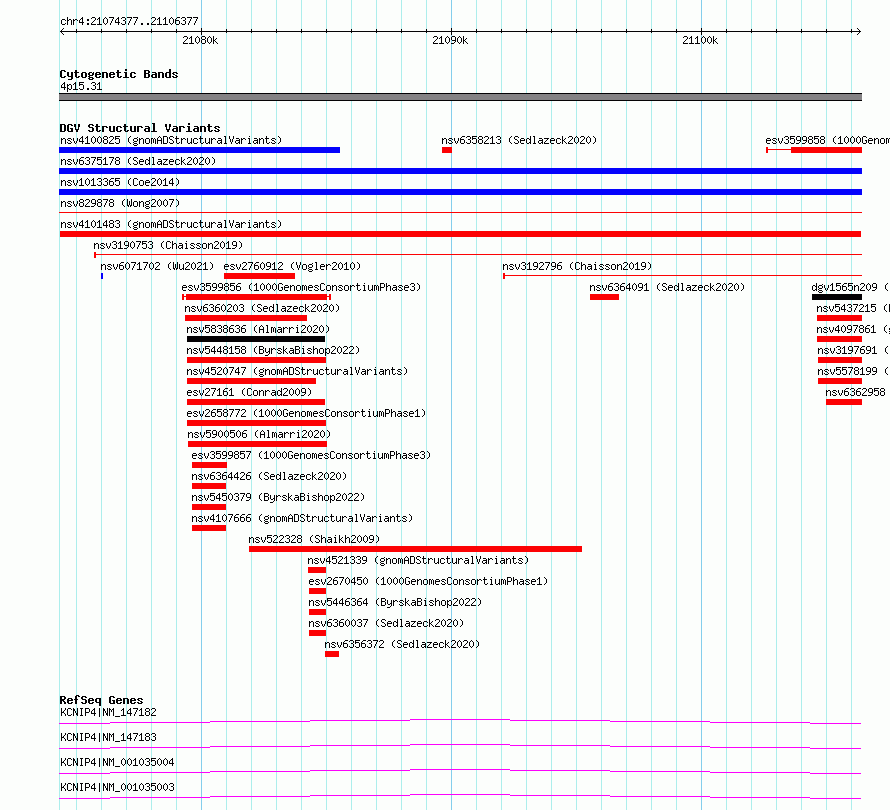Select nsv3190753 (Chaisson2019) label
Screen dimensions: 890x810
click(x=168, y=245)
